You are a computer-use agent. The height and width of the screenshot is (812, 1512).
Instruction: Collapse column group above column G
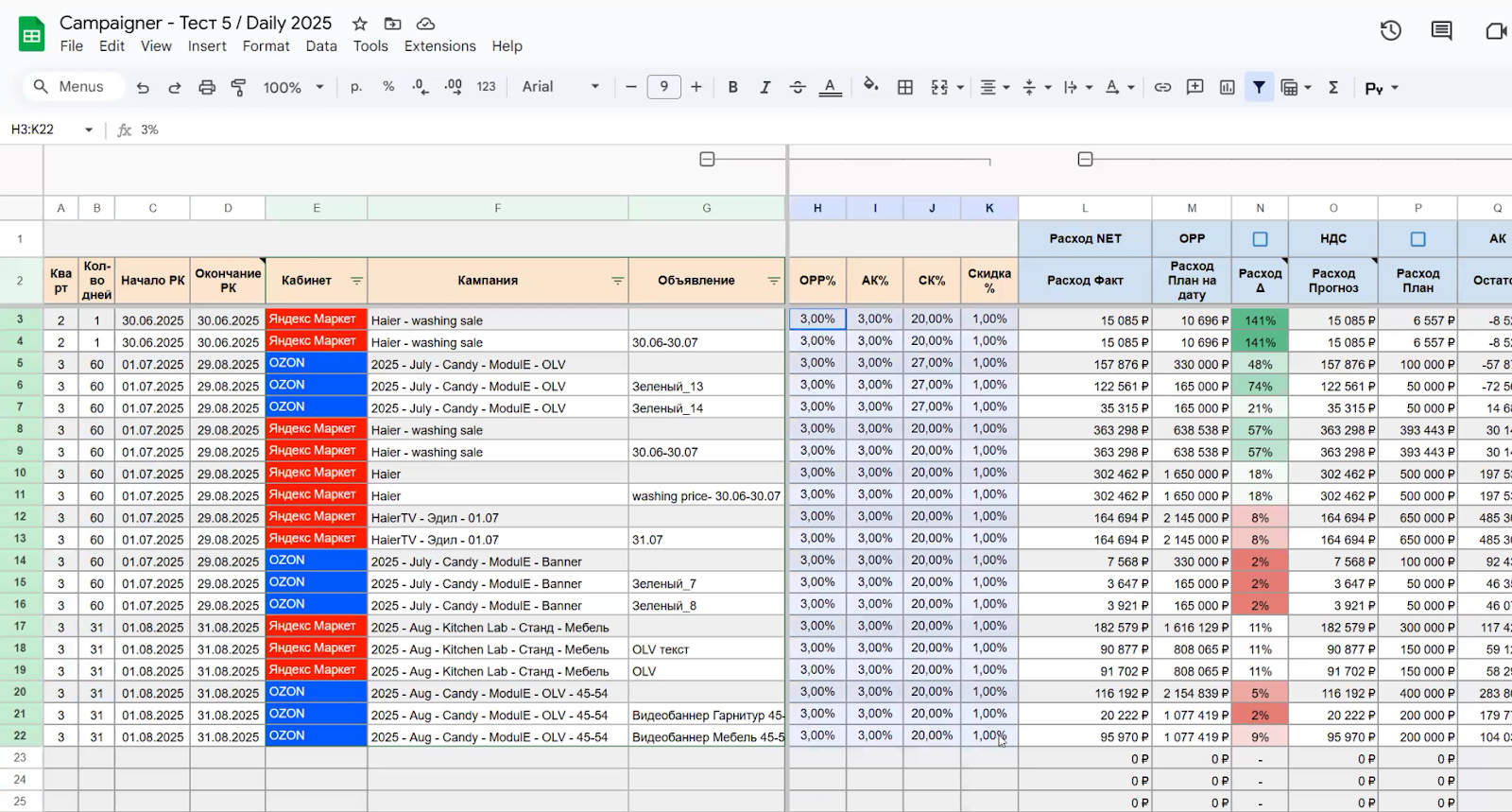click(707, 159)
